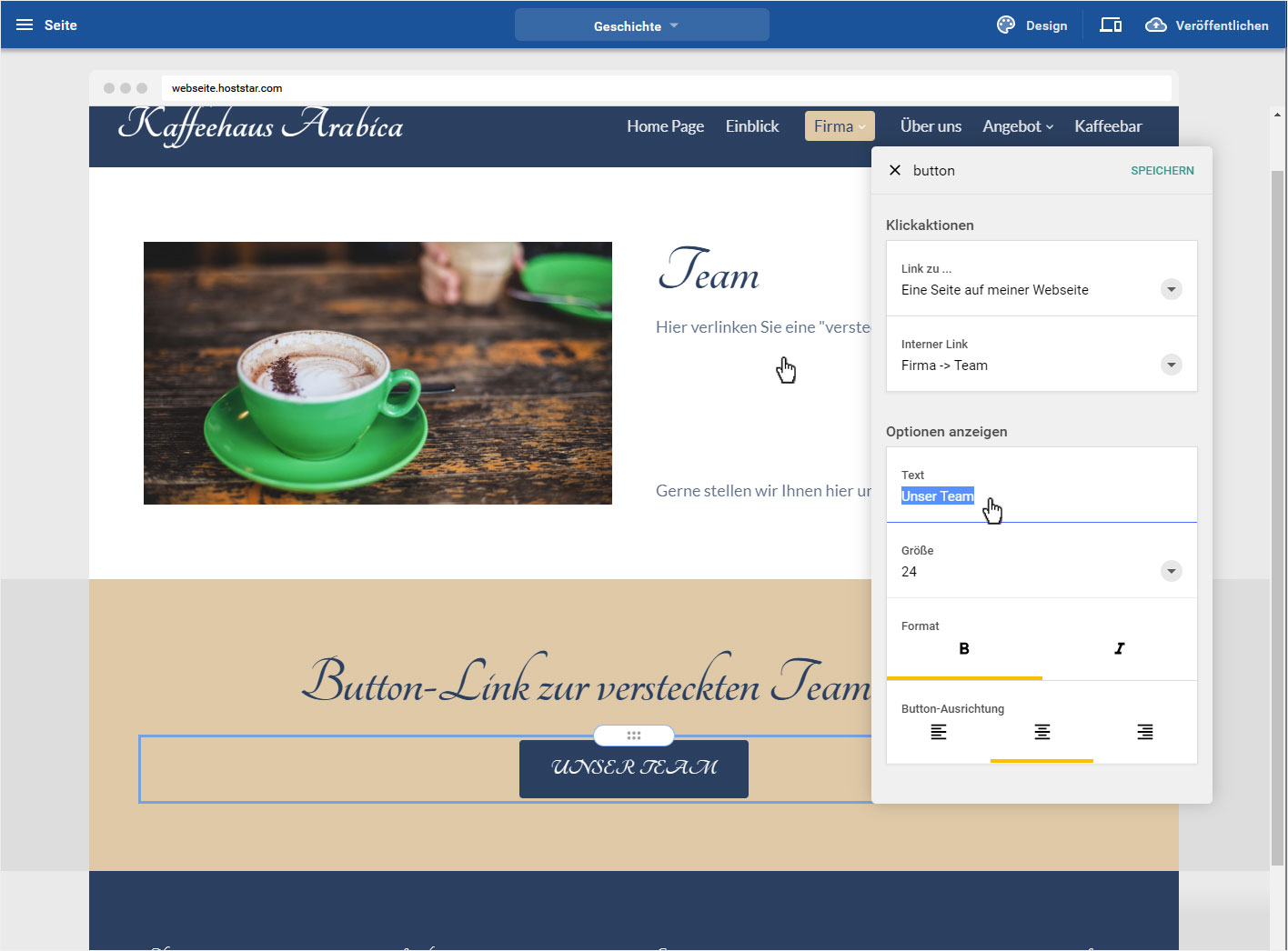The height and width of the screenshot is (951, 1288).
Task: Open the hamburger menu icon beside Seite
Action: point(25,25)
